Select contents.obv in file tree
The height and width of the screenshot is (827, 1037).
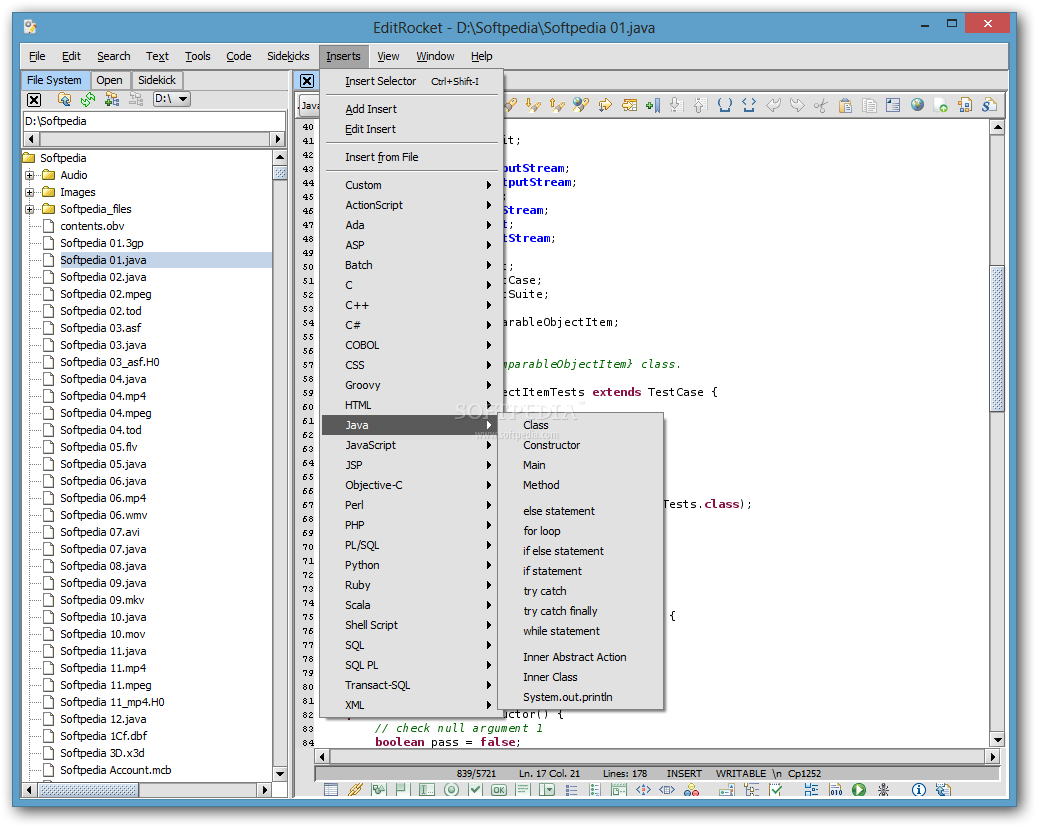point(92,226)
